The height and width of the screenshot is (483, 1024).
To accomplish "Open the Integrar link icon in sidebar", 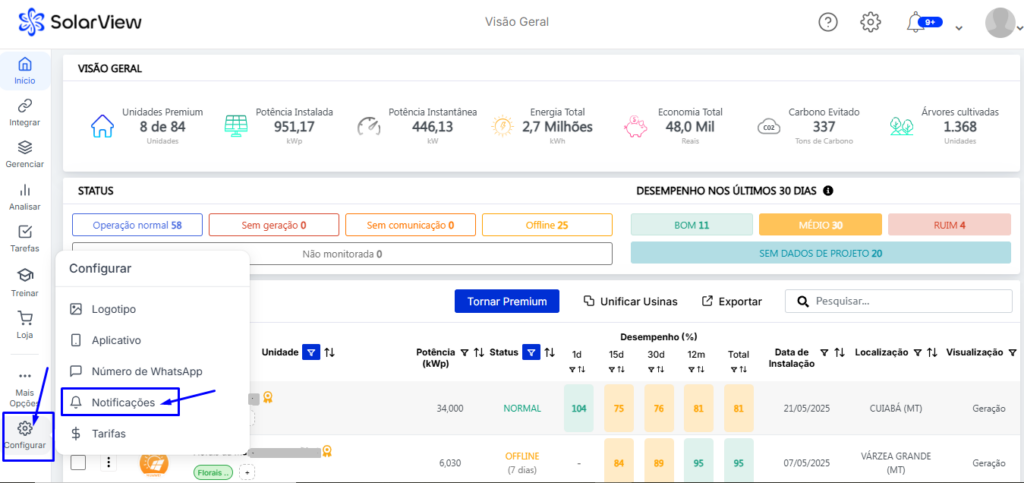I will click(x=25, y=112).
